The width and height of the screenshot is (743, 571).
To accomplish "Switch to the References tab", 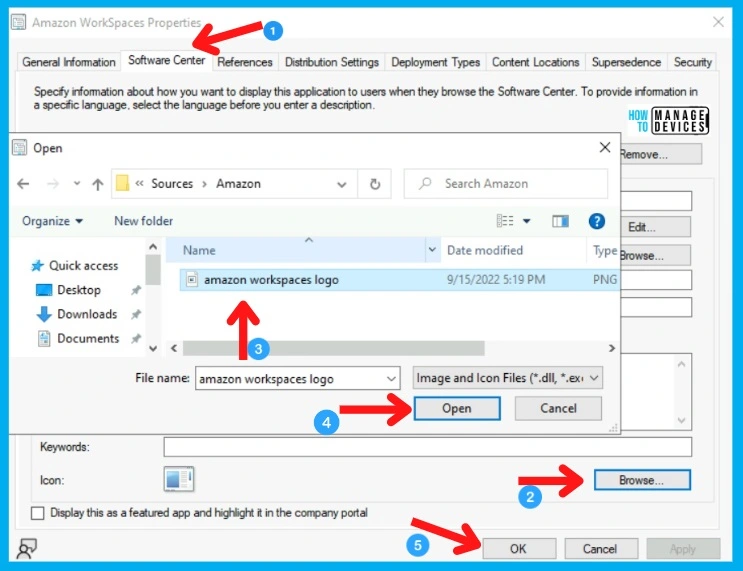I will click(245, 62).
